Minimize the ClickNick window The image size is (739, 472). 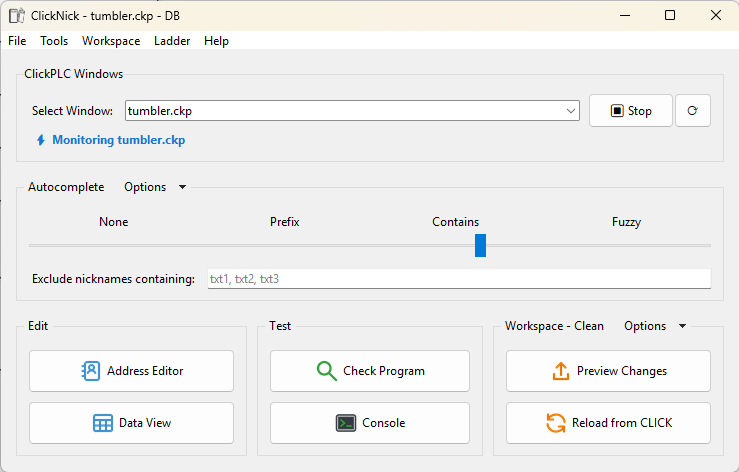click(625, 16)
